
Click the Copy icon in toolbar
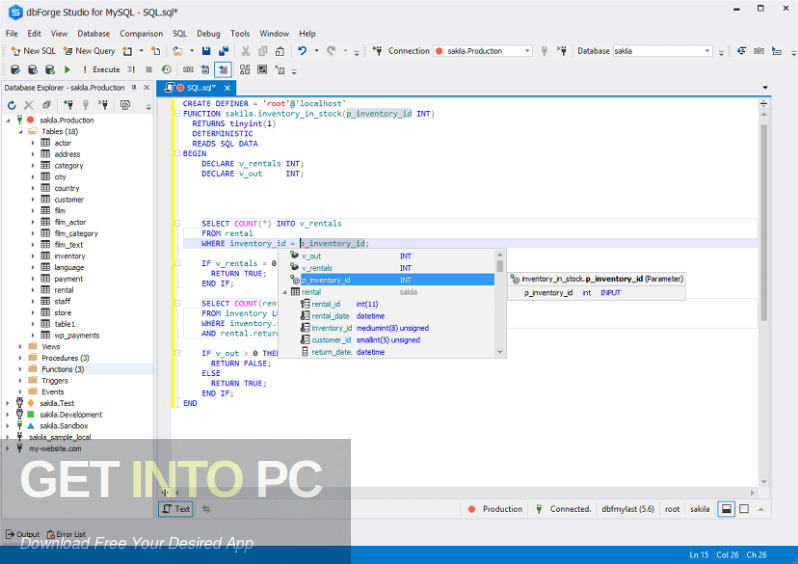coord(263,51)
